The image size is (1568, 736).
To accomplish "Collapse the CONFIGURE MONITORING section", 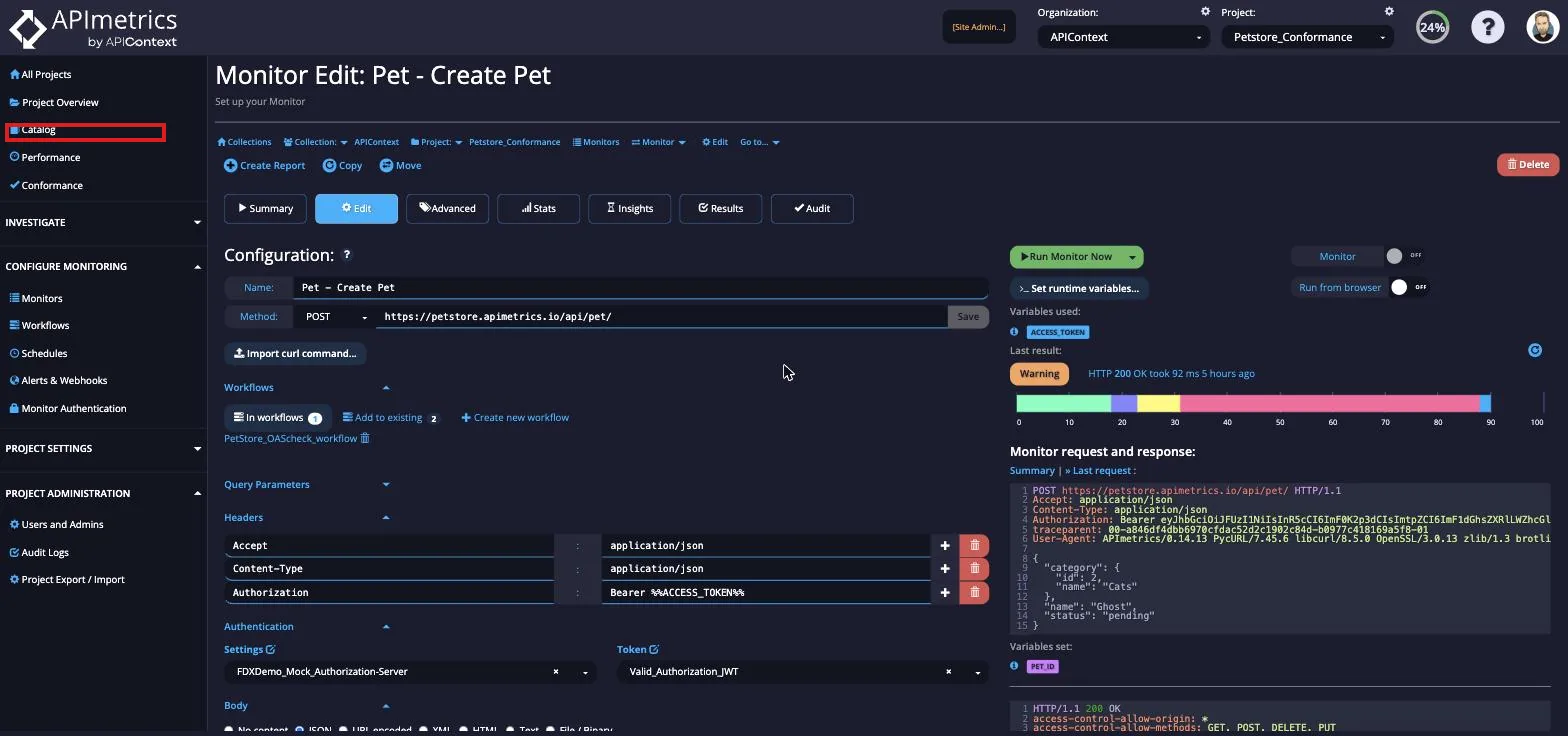I will 102,267.
